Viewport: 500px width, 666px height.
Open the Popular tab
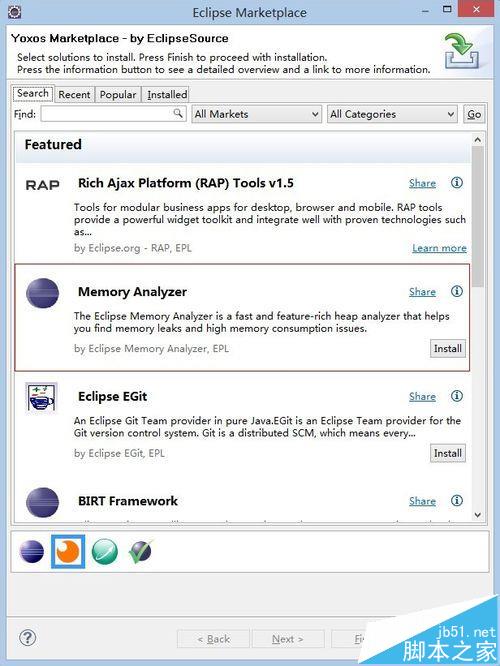coord(118,94)
